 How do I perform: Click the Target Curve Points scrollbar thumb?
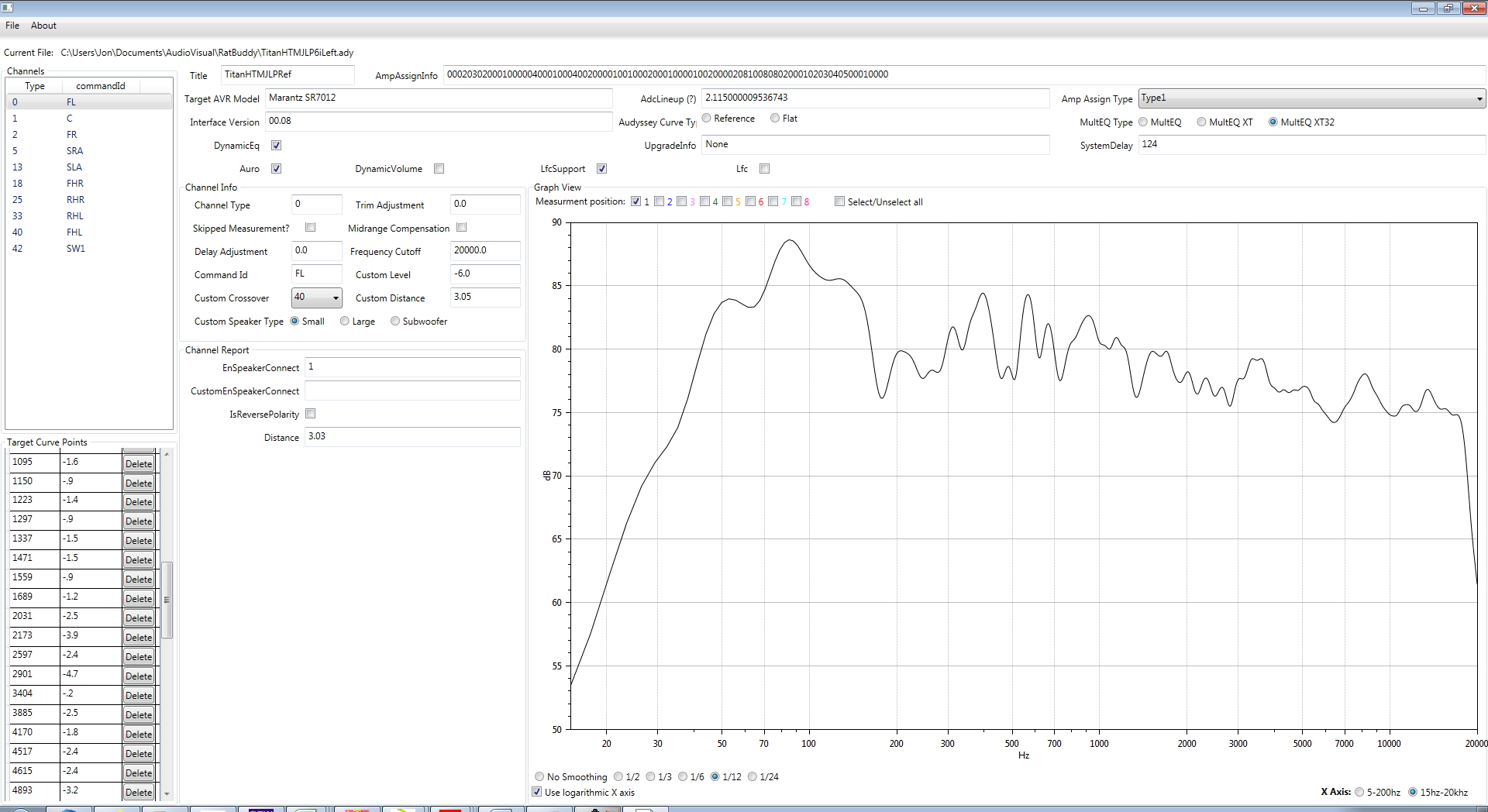[167, 599]
